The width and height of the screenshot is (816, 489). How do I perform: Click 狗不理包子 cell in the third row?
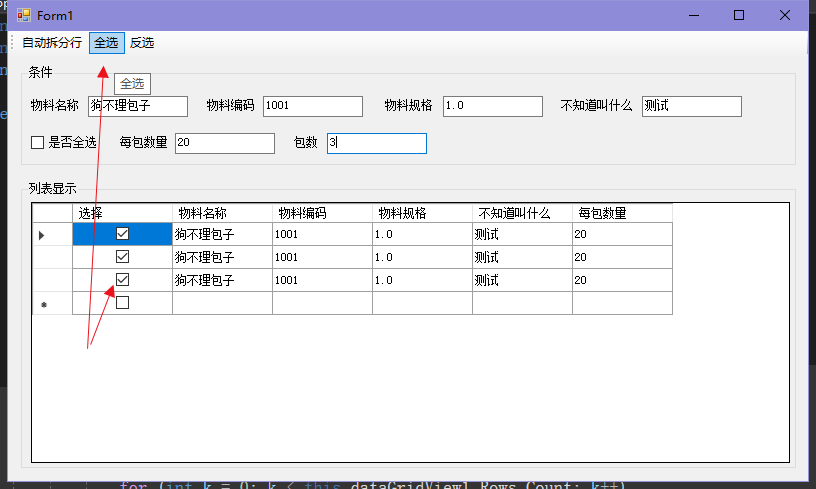pos(222,280)
